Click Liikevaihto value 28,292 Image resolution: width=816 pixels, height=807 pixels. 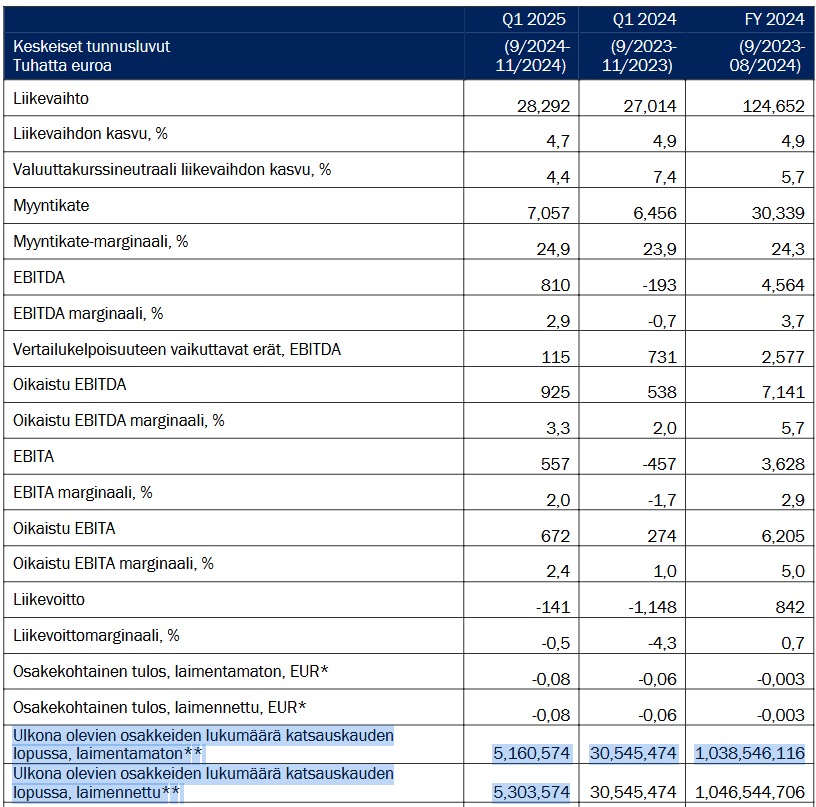543,106
